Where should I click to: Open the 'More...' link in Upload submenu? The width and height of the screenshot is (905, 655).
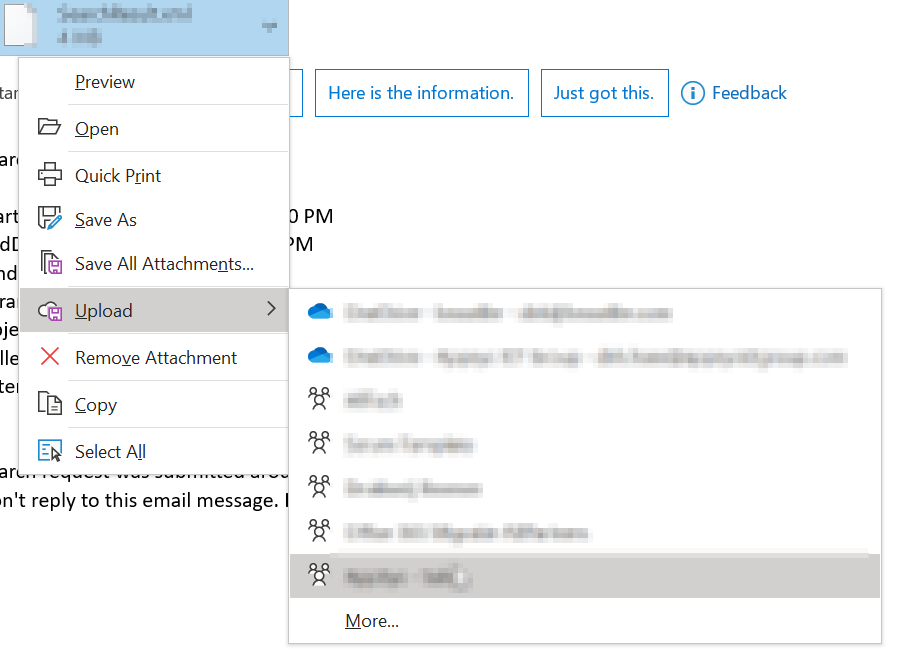coord(371,620)
